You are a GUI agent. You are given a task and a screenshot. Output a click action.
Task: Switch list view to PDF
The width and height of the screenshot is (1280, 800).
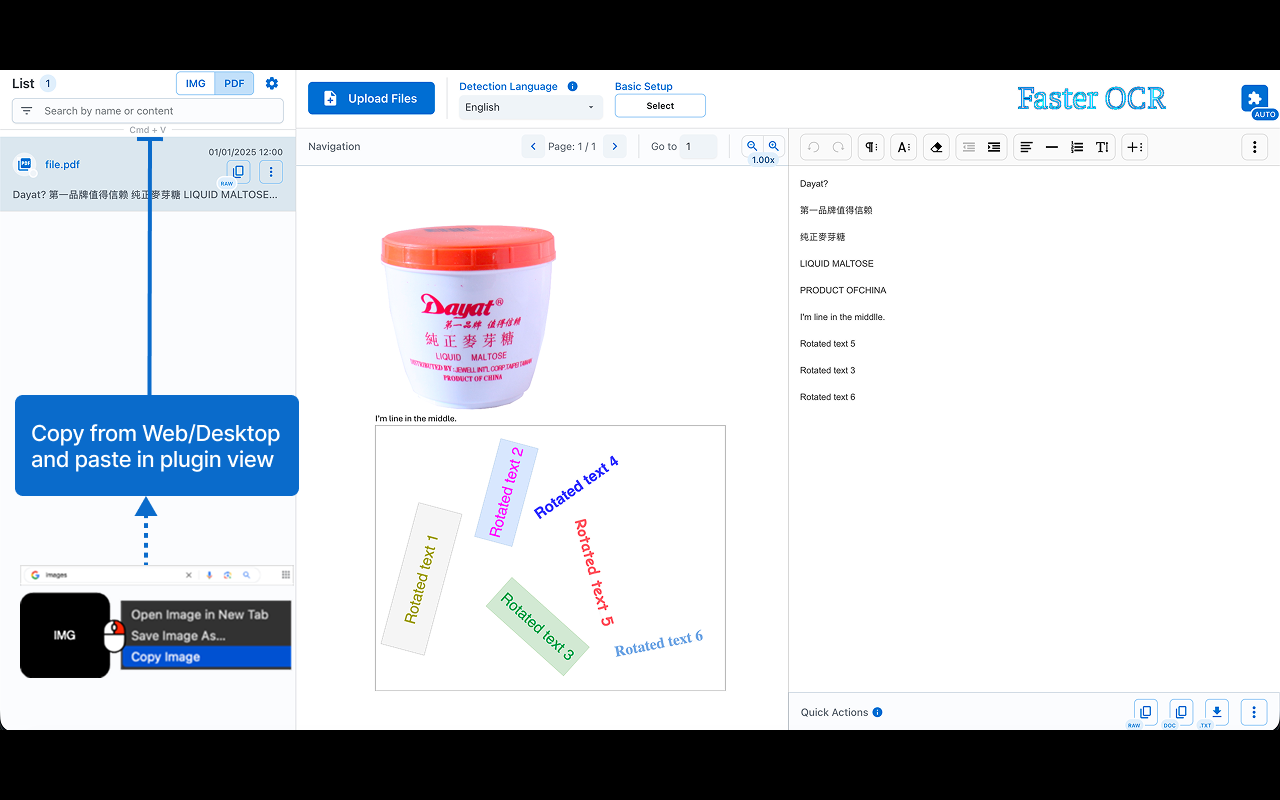click(x=234, y=84)
